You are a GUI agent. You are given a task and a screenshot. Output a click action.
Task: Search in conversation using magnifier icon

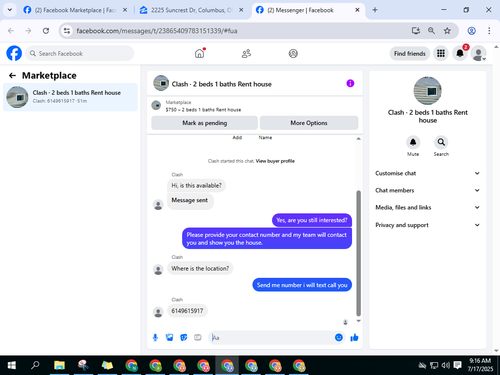point(441,142)
